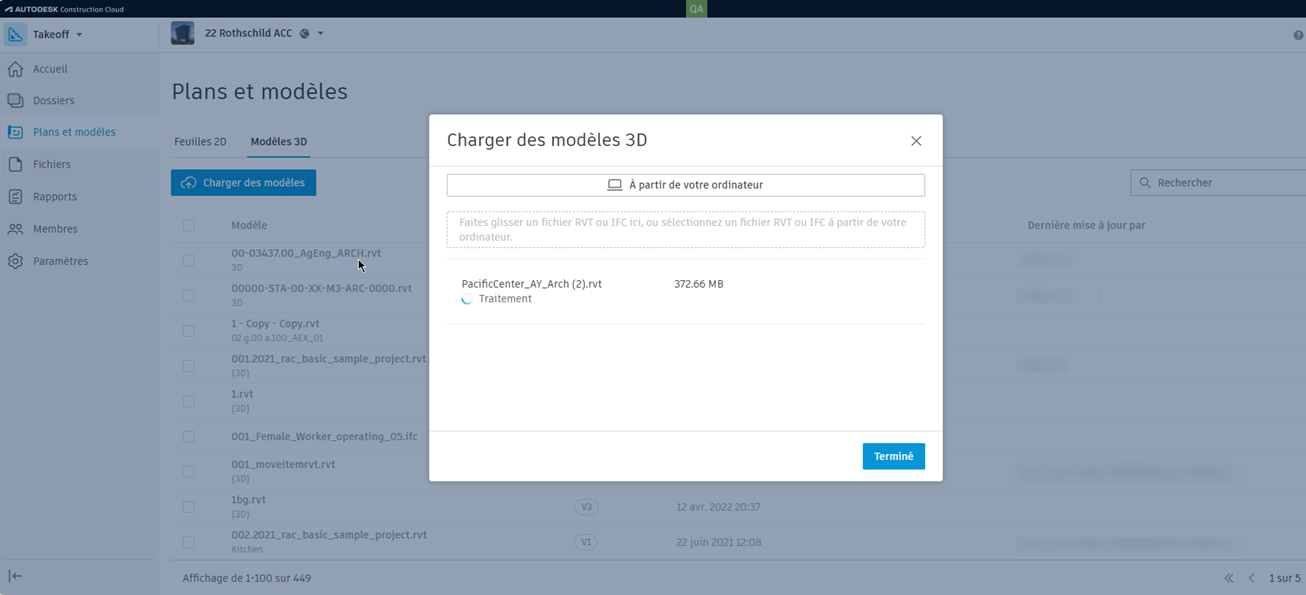1306x595 pixels.
Task: Select the checkbox next to 001_Female_Worker_operating_05.ifc
Action: coord(189,436)
